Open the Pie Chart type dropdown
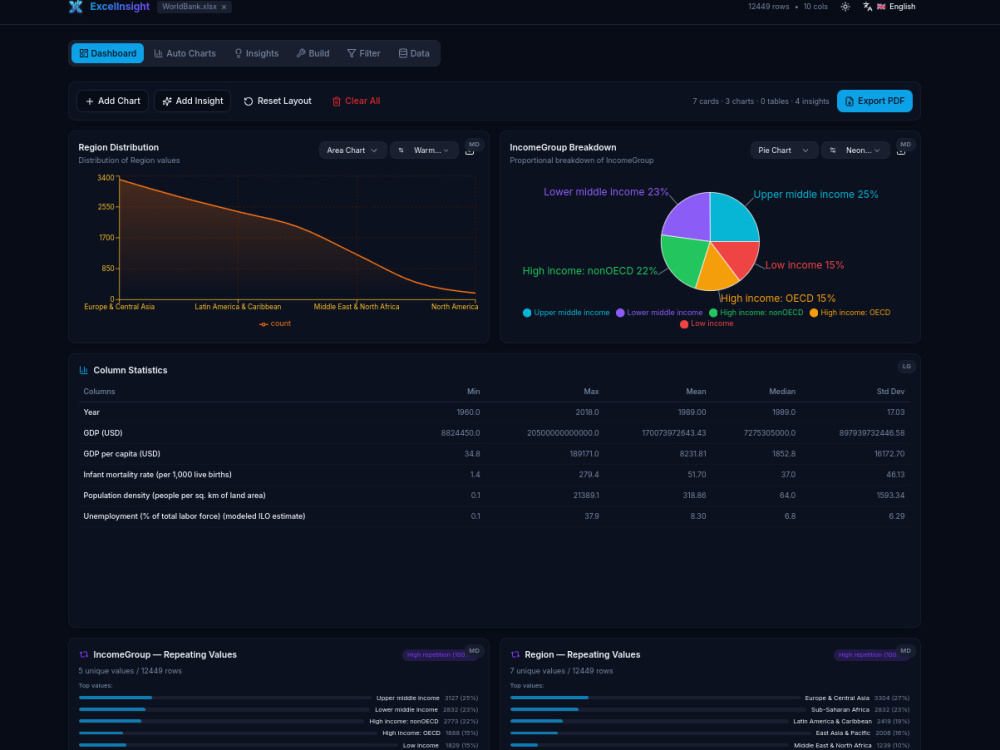The height and width of the screenshot is (750, 1000). (784, 151)
